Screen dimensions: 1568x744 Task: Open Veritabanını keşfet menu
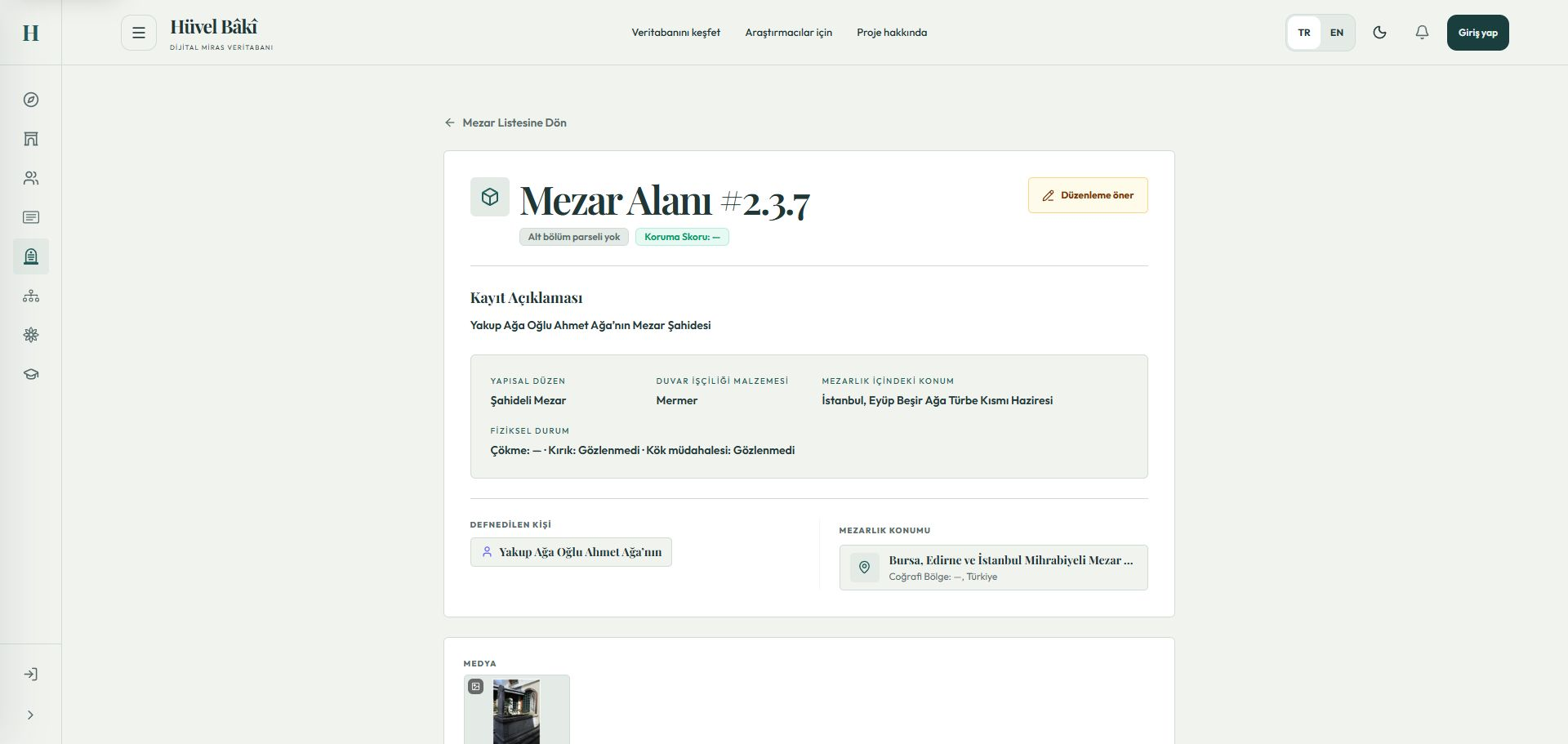[x=676, y=33]
